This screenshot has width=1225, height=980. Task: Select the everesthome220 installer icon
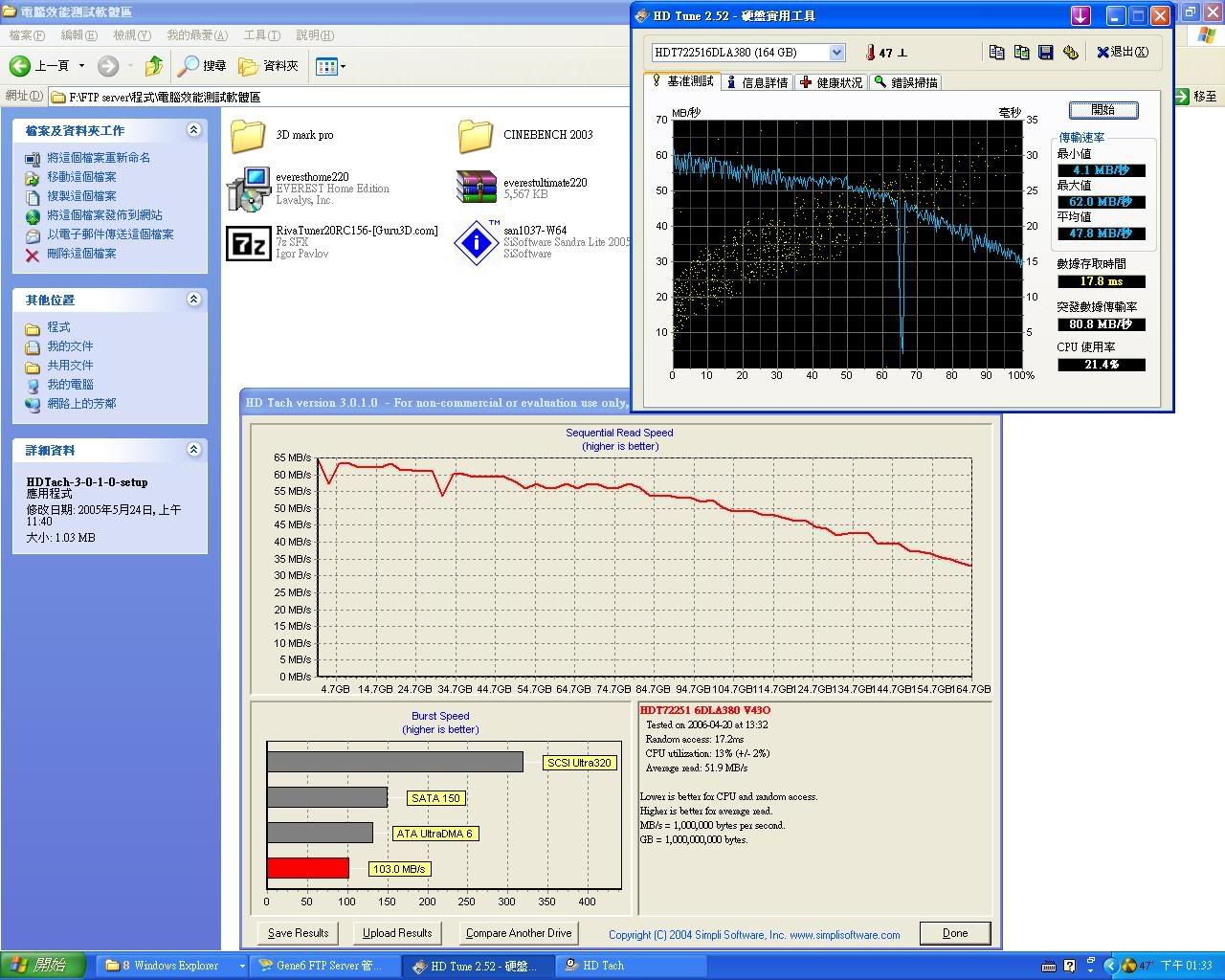pyautogui.click(x=248, y=189)
